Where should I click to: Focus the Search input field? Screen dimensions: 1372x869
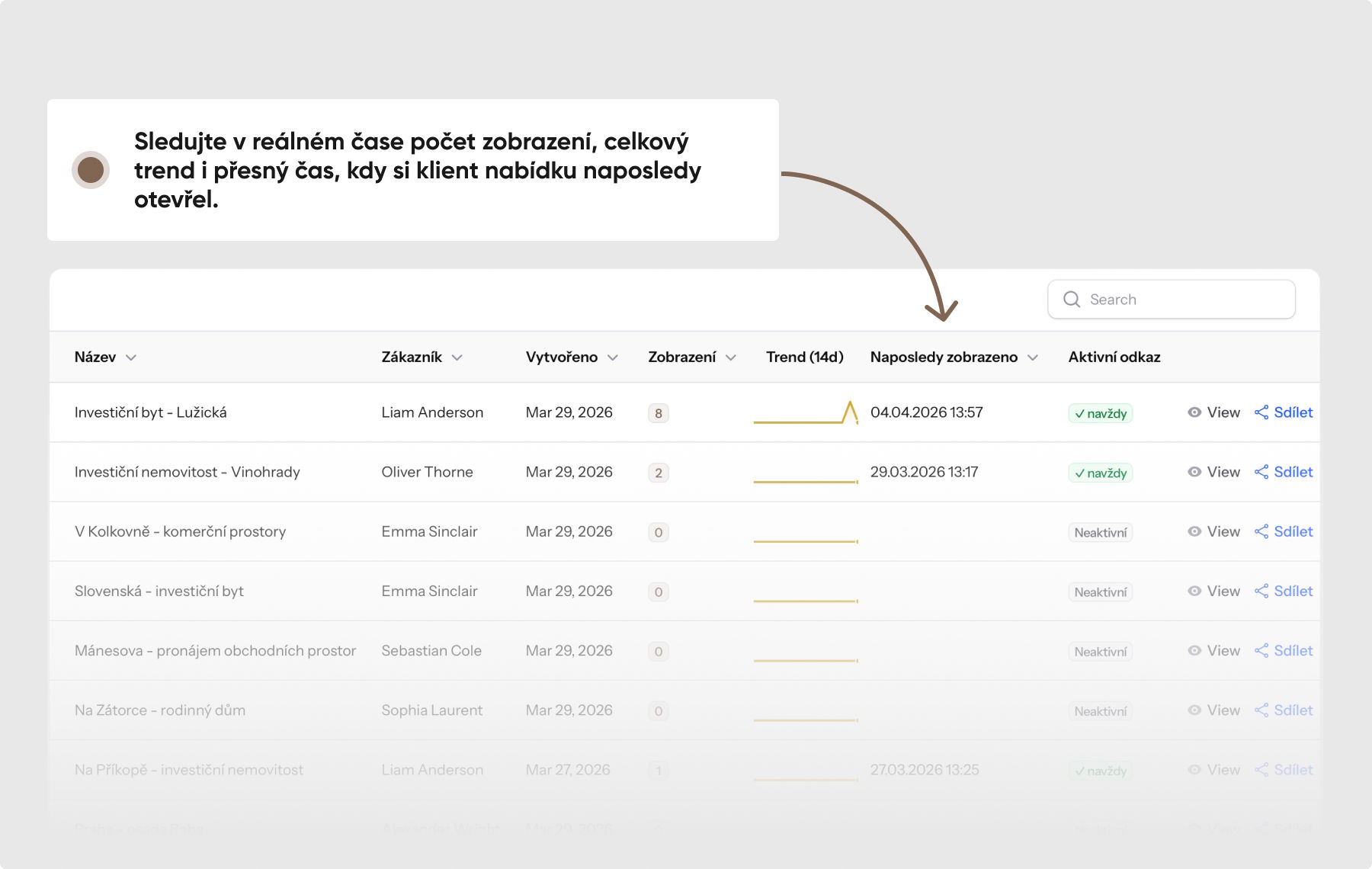click(1172, 300)
